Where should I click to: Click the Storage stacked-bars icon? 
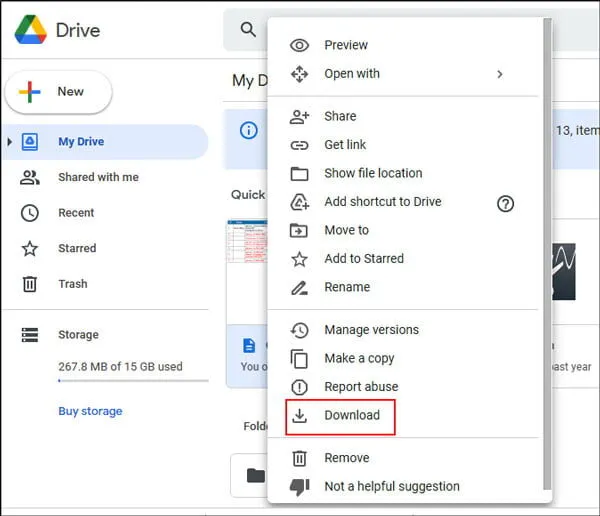click(29, 335)
